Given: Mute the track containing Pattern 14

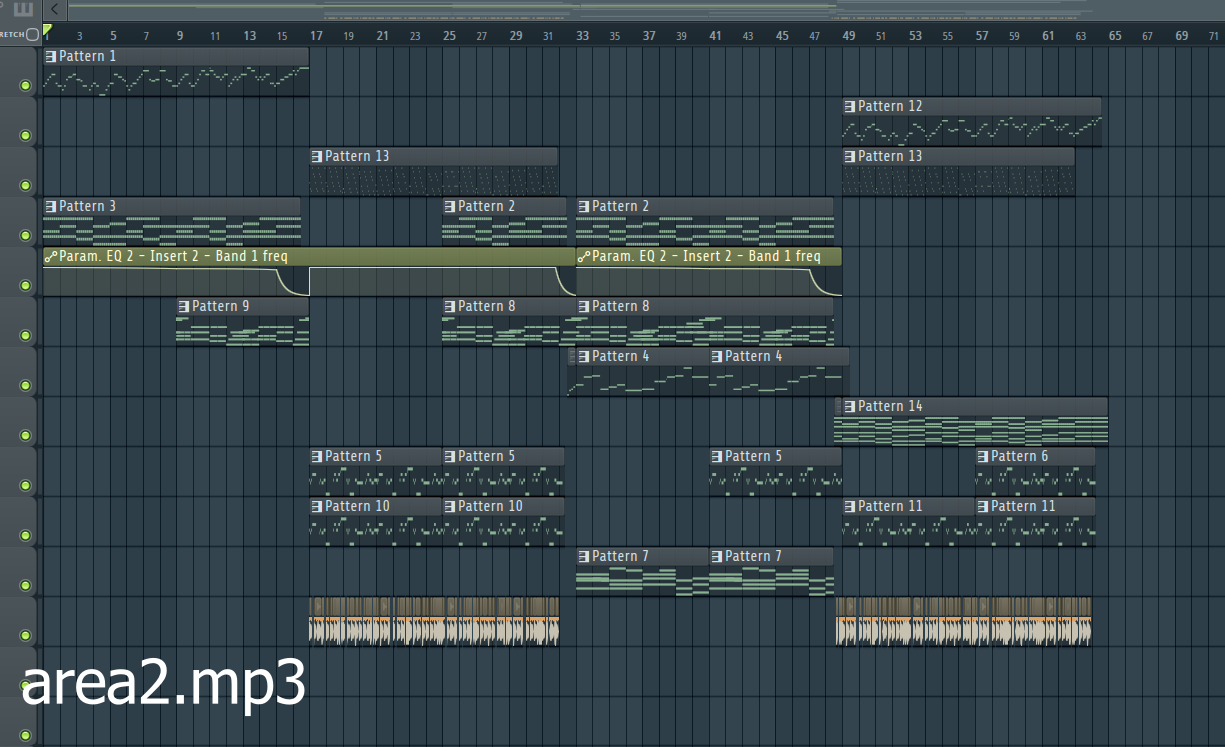Looking at the screenshot, I should [25, 436].
